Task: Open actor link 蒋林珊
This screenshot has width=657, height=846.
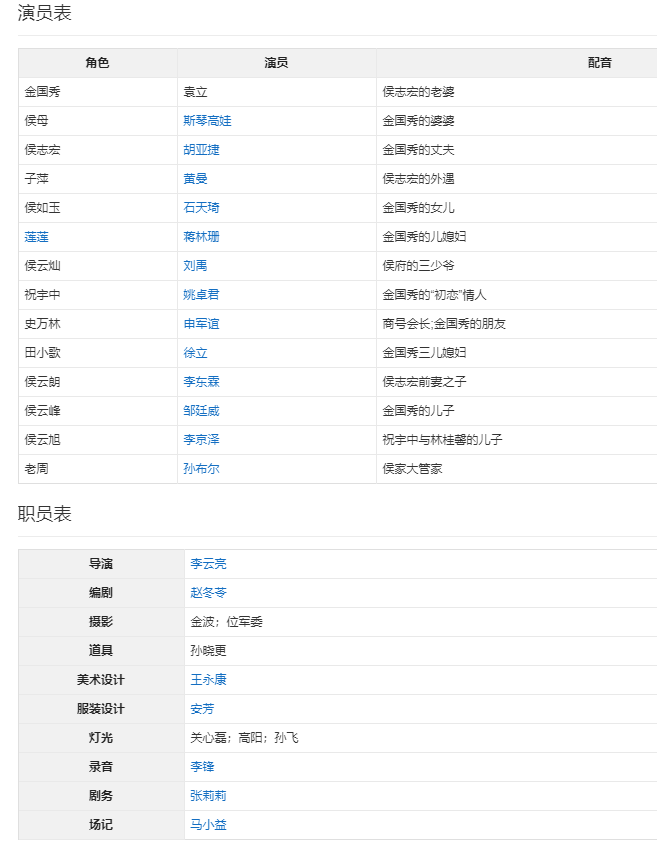Action: (201, 237)
